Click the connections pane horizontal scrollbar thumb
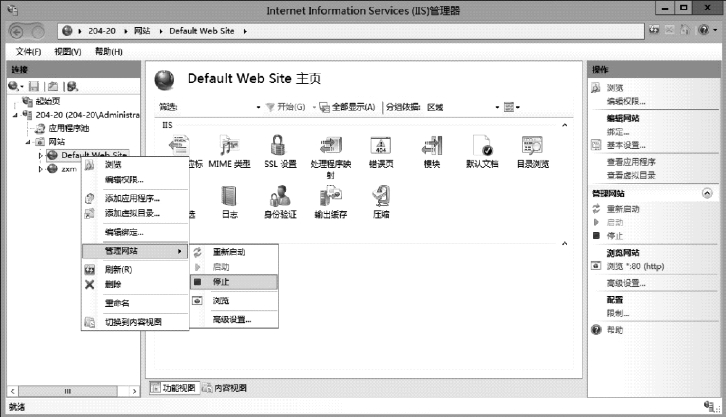The width and height of the screenshot is (726, 417). (x=68, y=391)
